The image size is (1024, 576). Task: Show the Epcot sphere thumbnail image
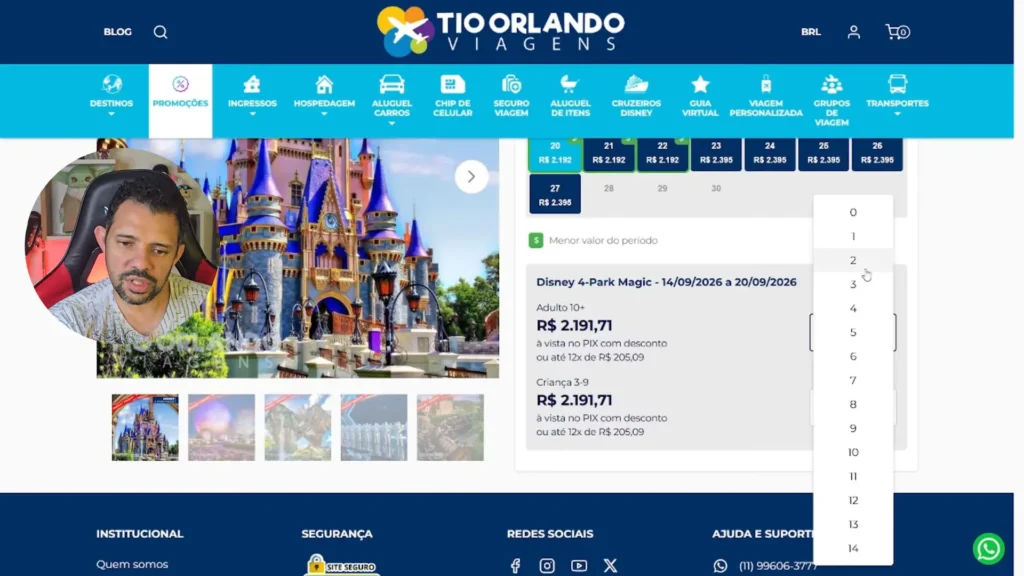(221, 427)
